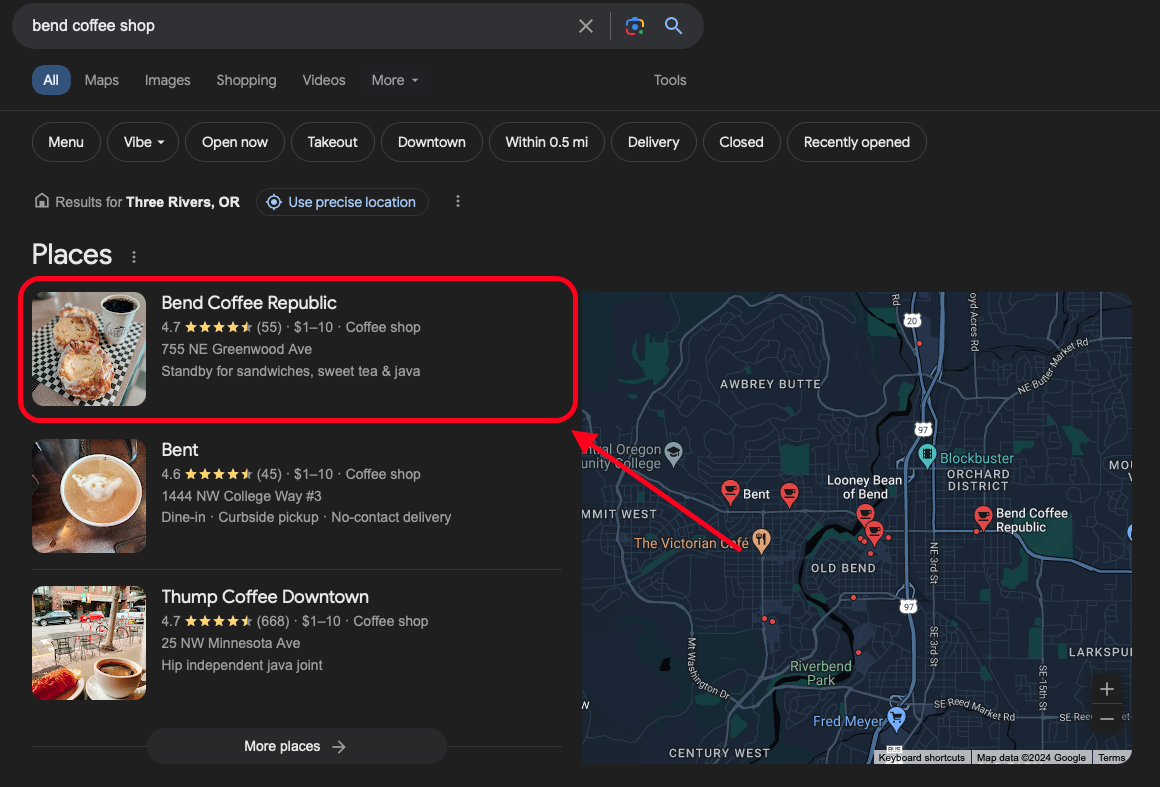Expand the More tabs dropdown
This screenshot has width=1160, height=787.
[x=395, y=80]
